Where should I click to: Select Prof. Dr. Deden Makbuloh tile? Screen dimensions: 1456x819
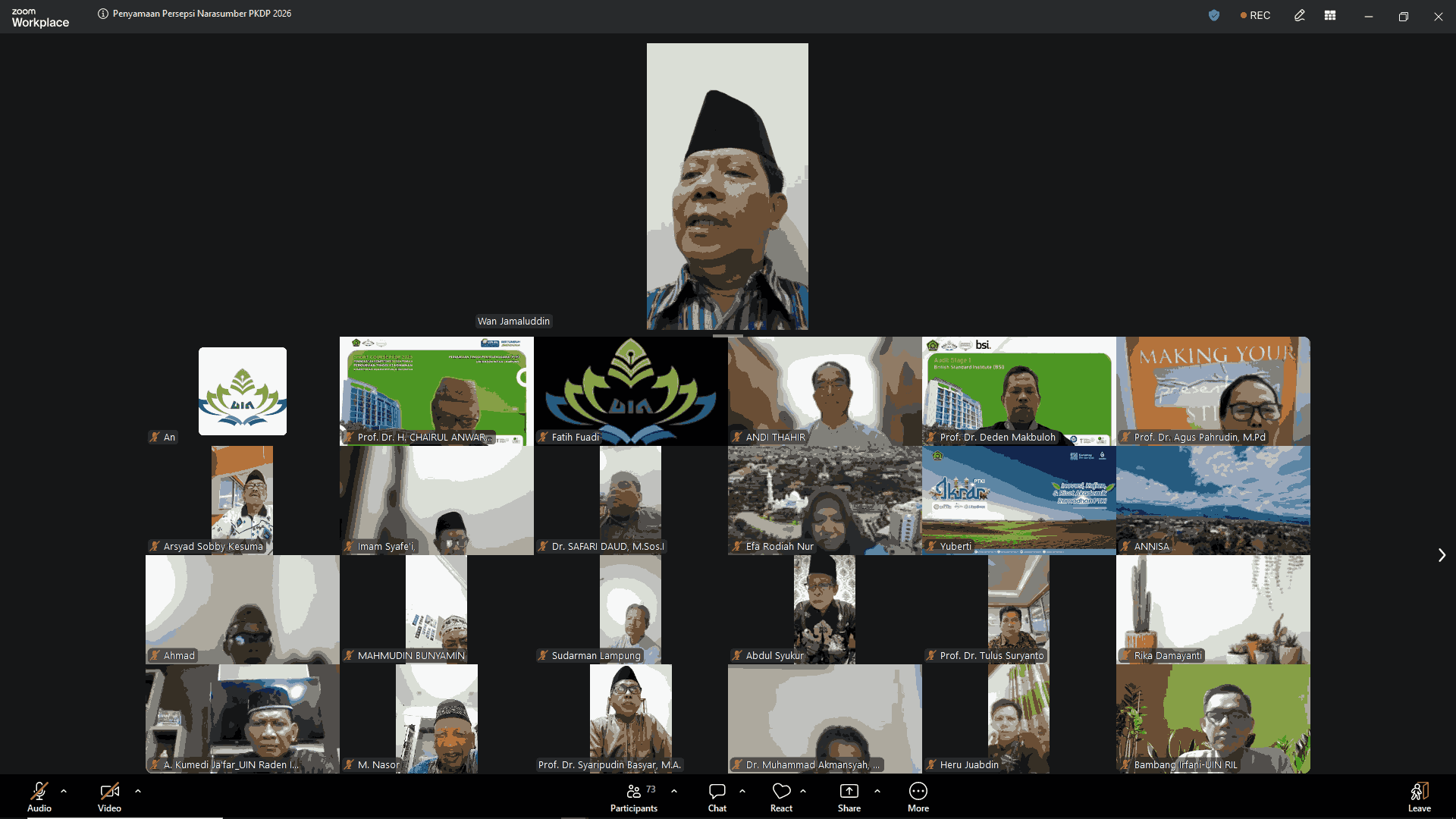pos(1019,391)
